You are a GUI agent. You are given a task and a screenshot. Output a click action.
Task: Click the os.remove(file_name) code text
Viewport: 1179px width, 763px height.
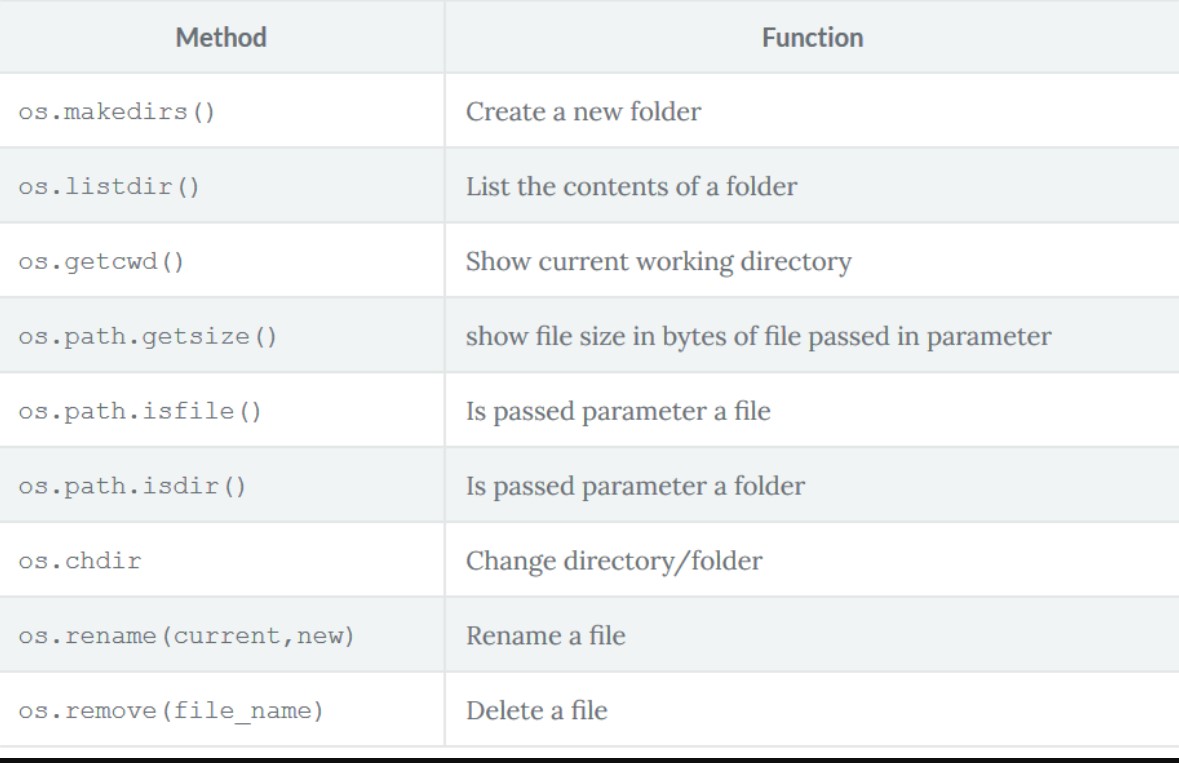[x=171, y=711]
